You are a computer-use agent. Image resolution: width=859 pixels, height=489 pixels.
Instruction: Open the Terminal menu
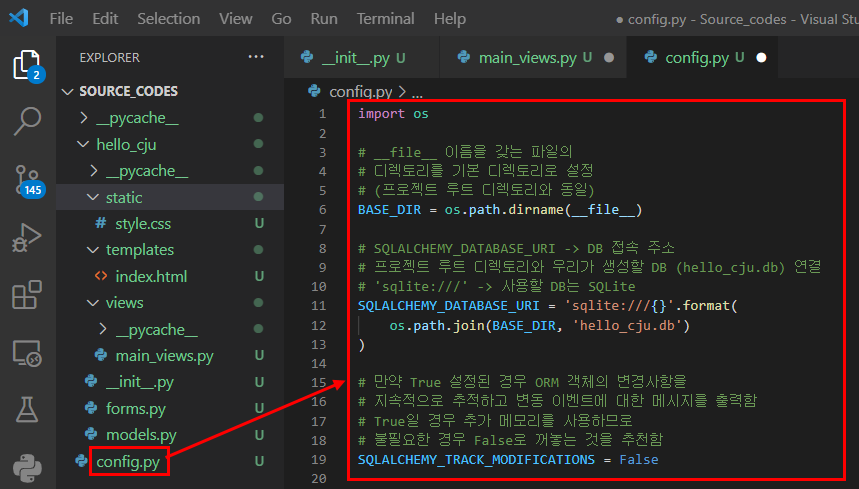386,19
